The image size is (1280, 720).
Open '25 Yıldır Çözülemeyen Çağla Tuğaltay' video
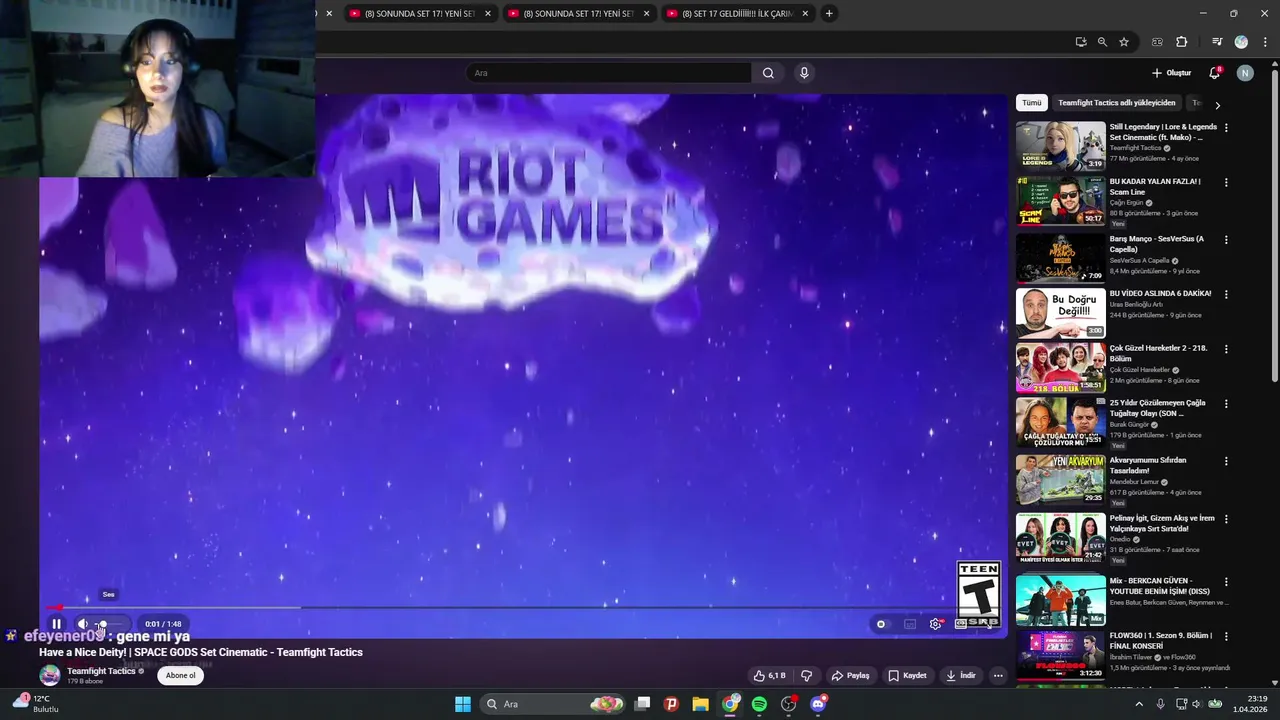tap(1157, 408)
